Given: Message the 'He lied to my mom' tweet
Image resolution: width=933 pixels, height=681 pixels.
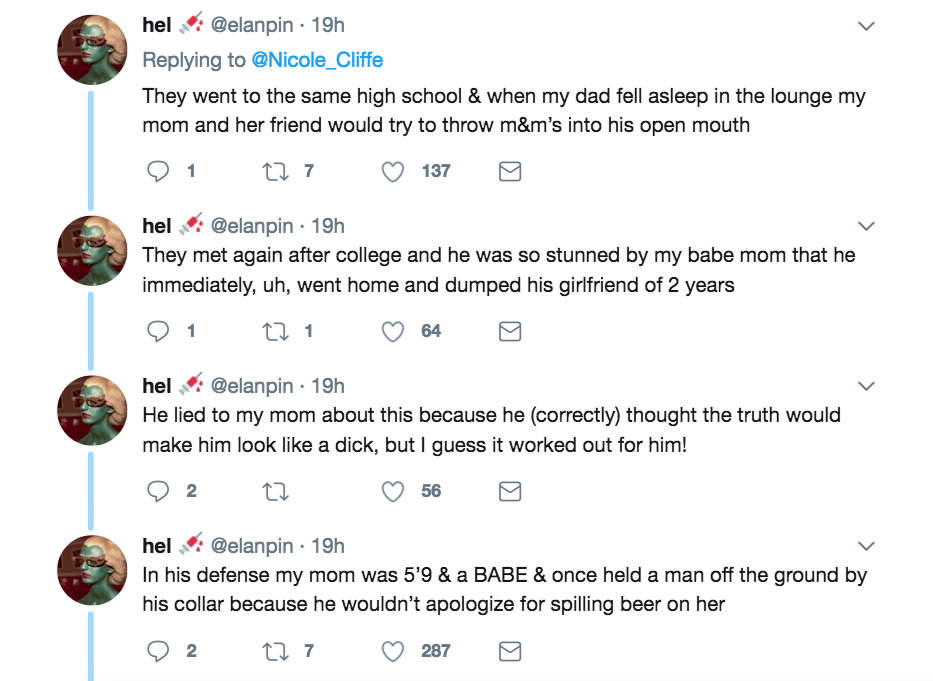Looking at the screenshot, I should 509,492.
